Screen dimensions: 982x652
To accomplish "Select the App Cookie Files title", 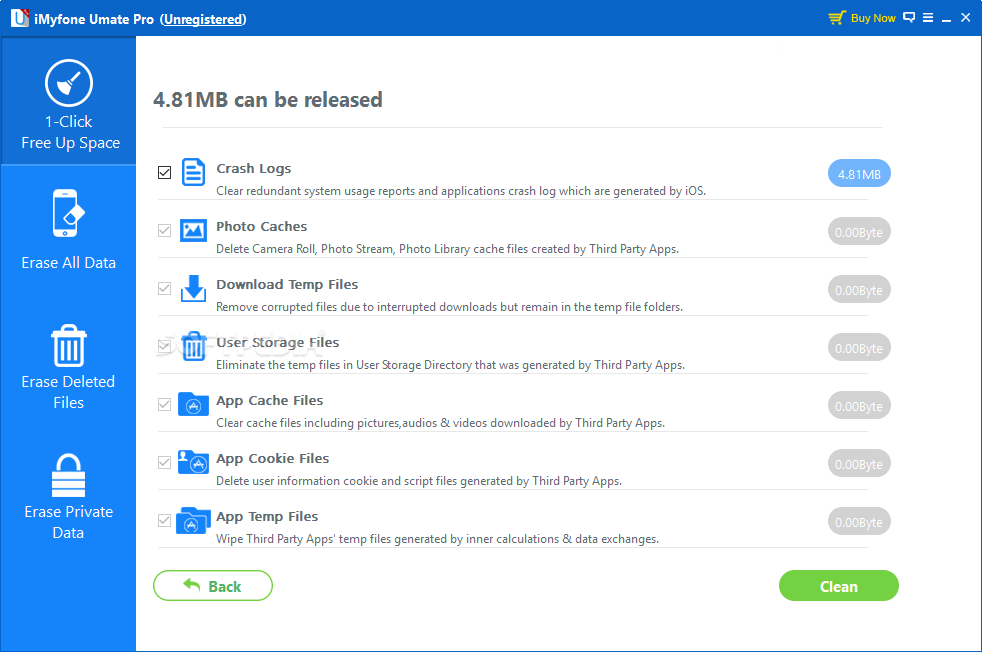I will (x=272, y=458).
